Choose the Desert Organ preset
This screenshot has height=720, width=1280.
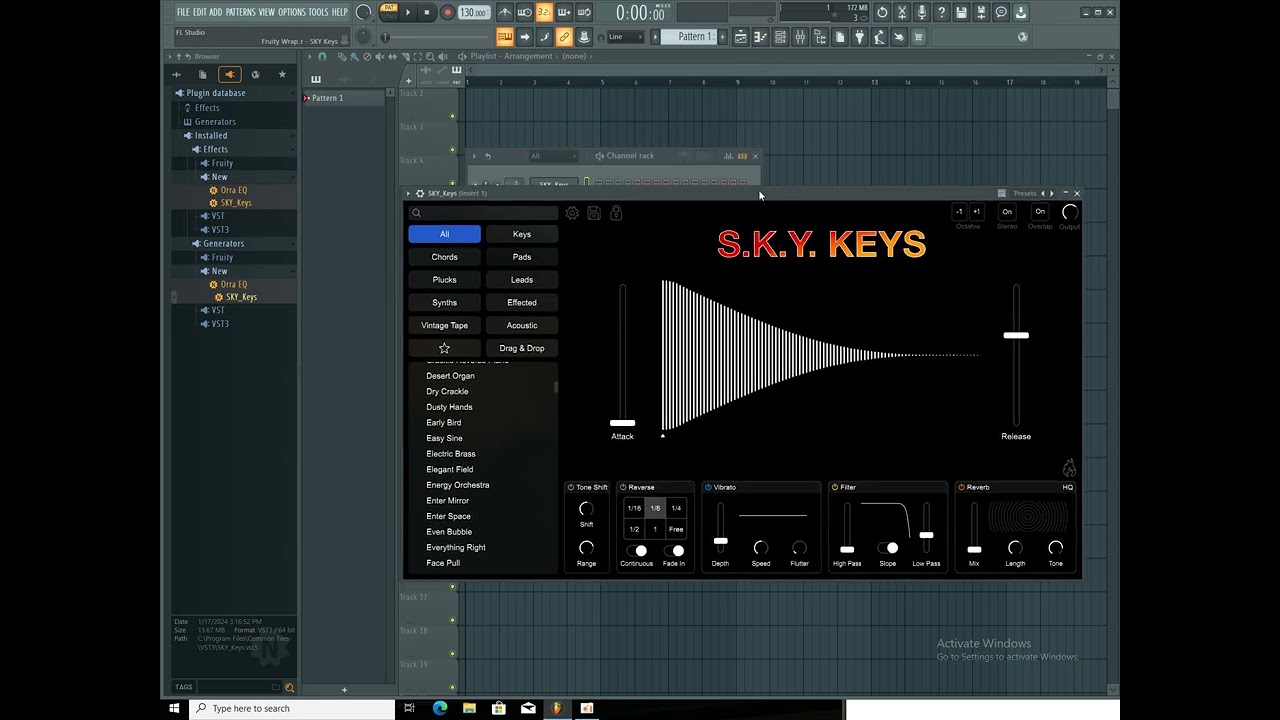[450, 376]
